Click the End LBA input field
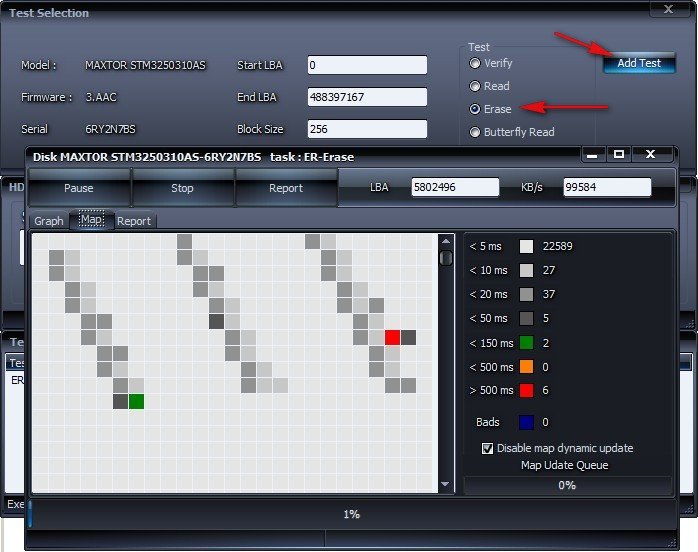Viewport: 698px width, 552px height. pyautogui.click(x=367, y=97)
